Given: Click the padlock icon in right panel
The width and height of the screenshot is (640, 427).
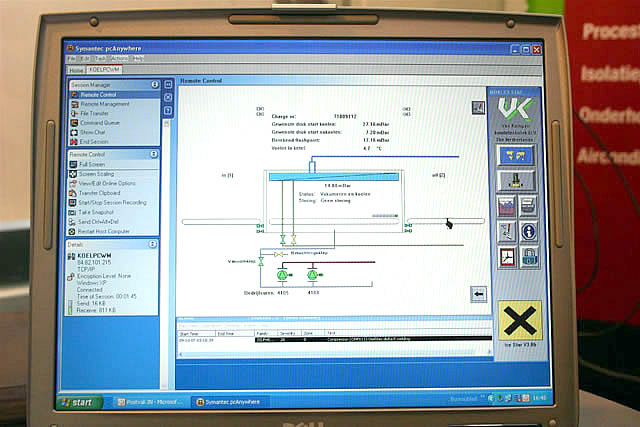Looking at the screenshot, I should click(x=529, y=256).
